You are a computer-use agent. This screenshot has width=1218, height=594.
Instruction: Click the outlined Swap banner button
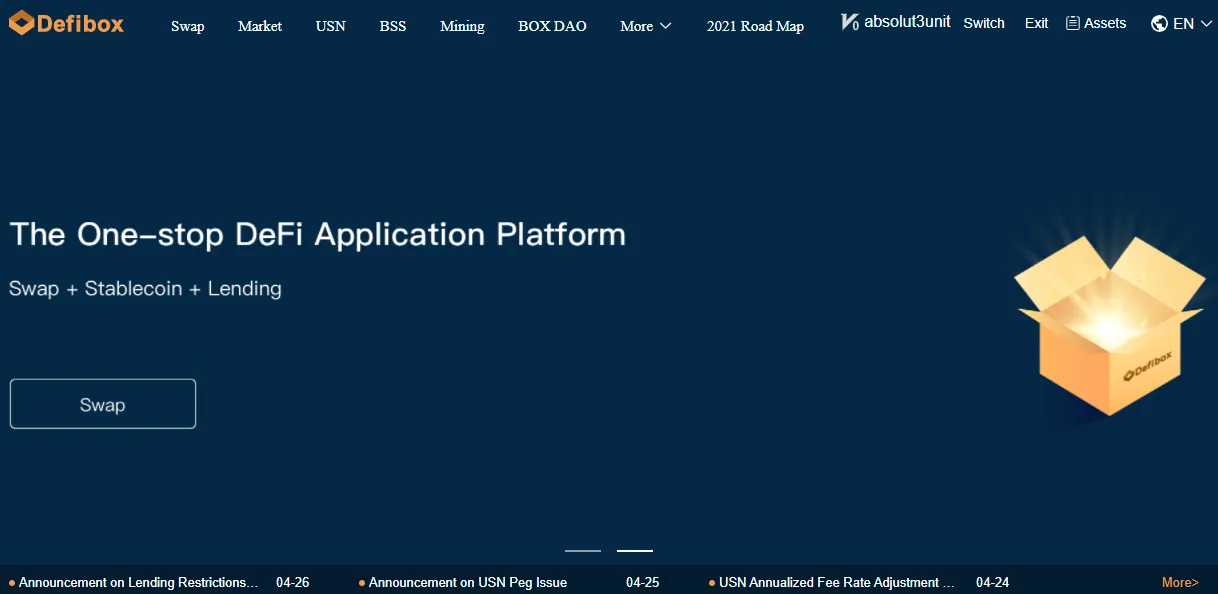click(x=103, y=404)
